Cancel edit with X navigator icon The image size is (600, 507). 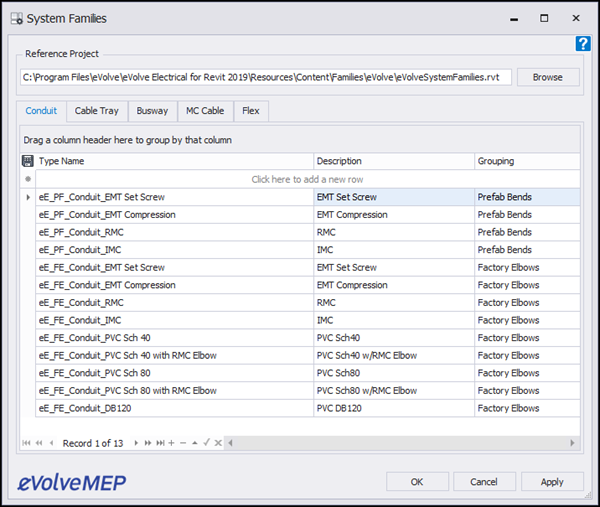coord(218,443)
